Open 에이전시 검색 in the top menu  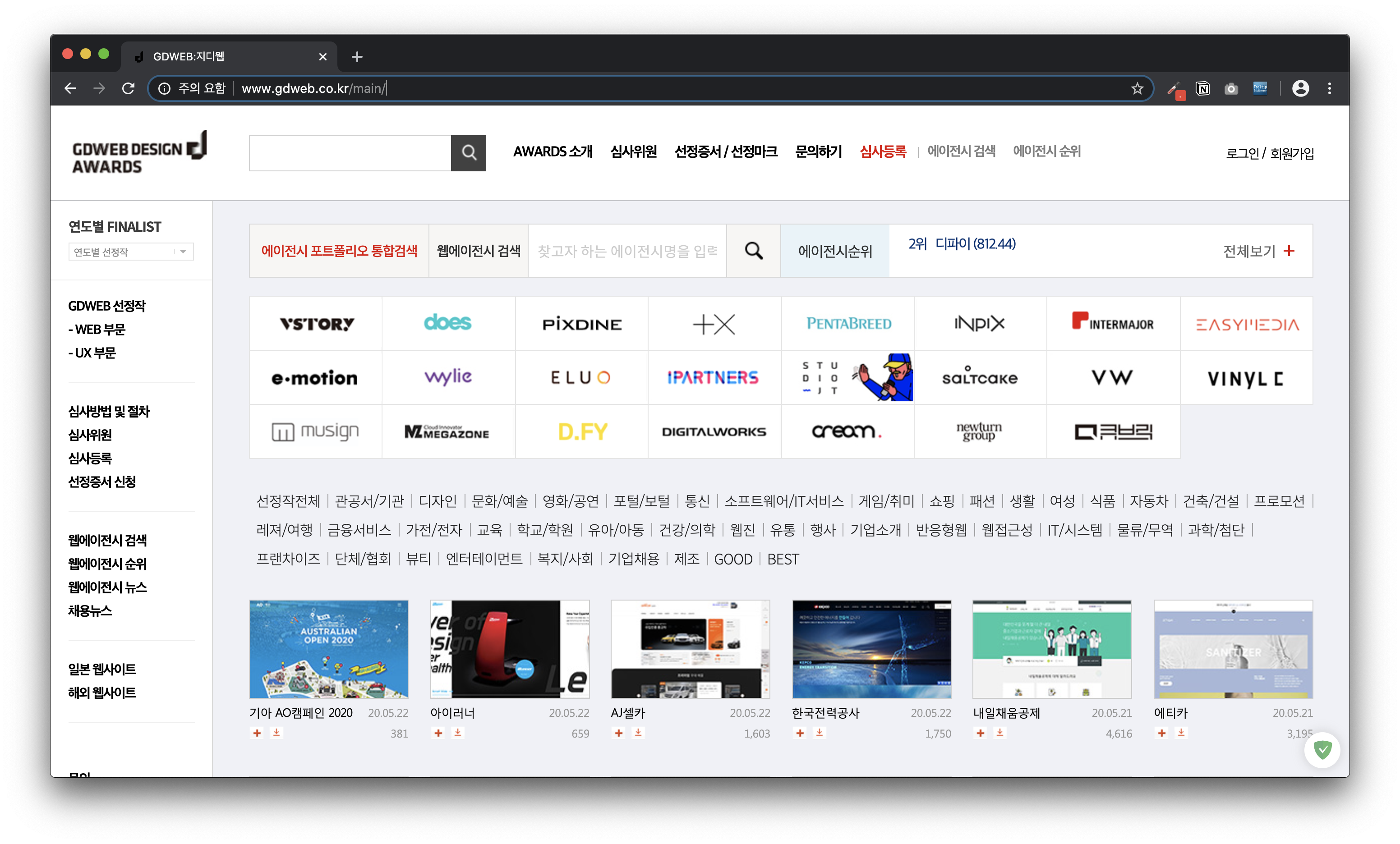(x=961, y=151)
